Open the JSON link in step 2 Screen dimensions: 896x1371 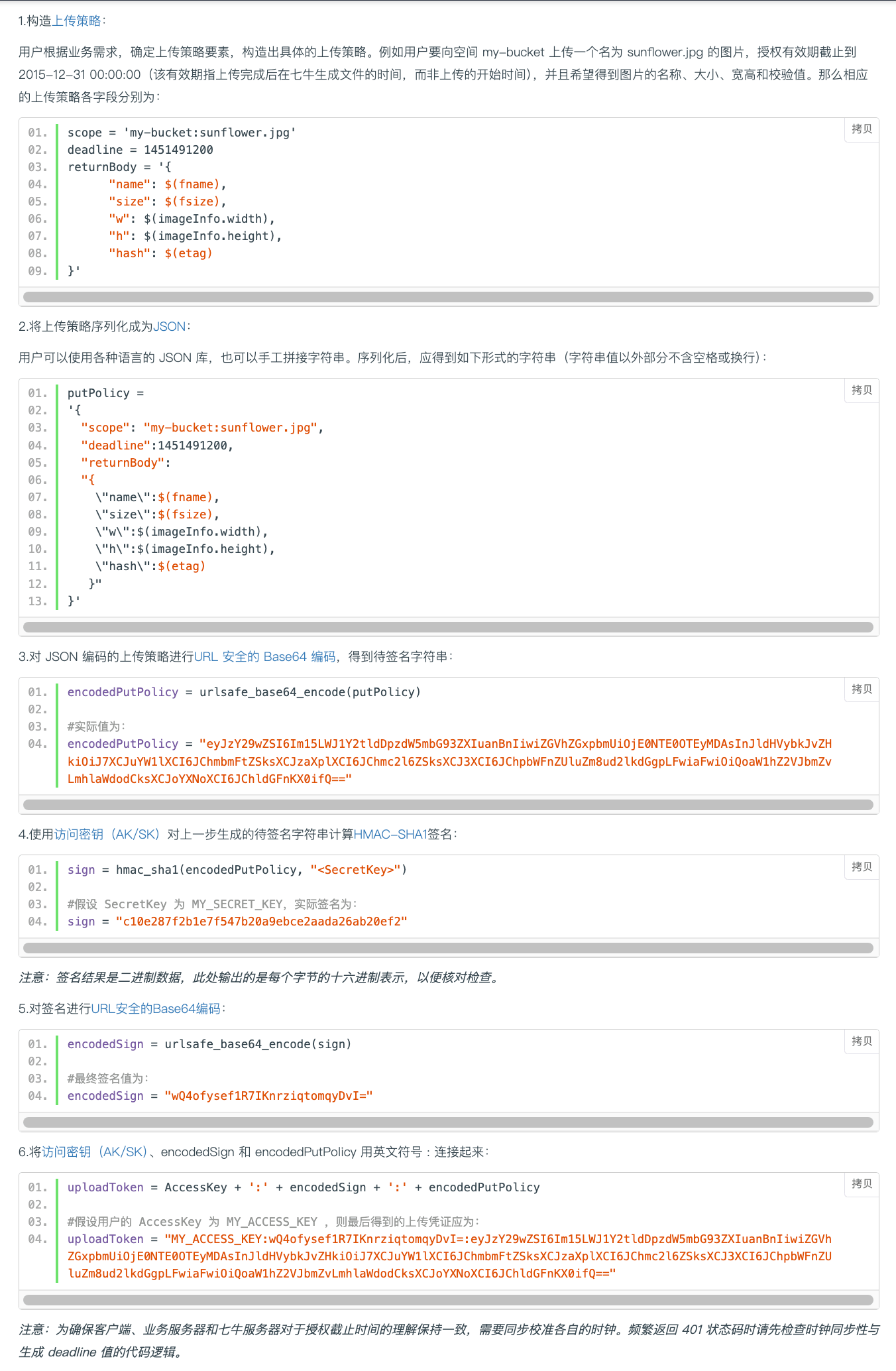[170, 326]
